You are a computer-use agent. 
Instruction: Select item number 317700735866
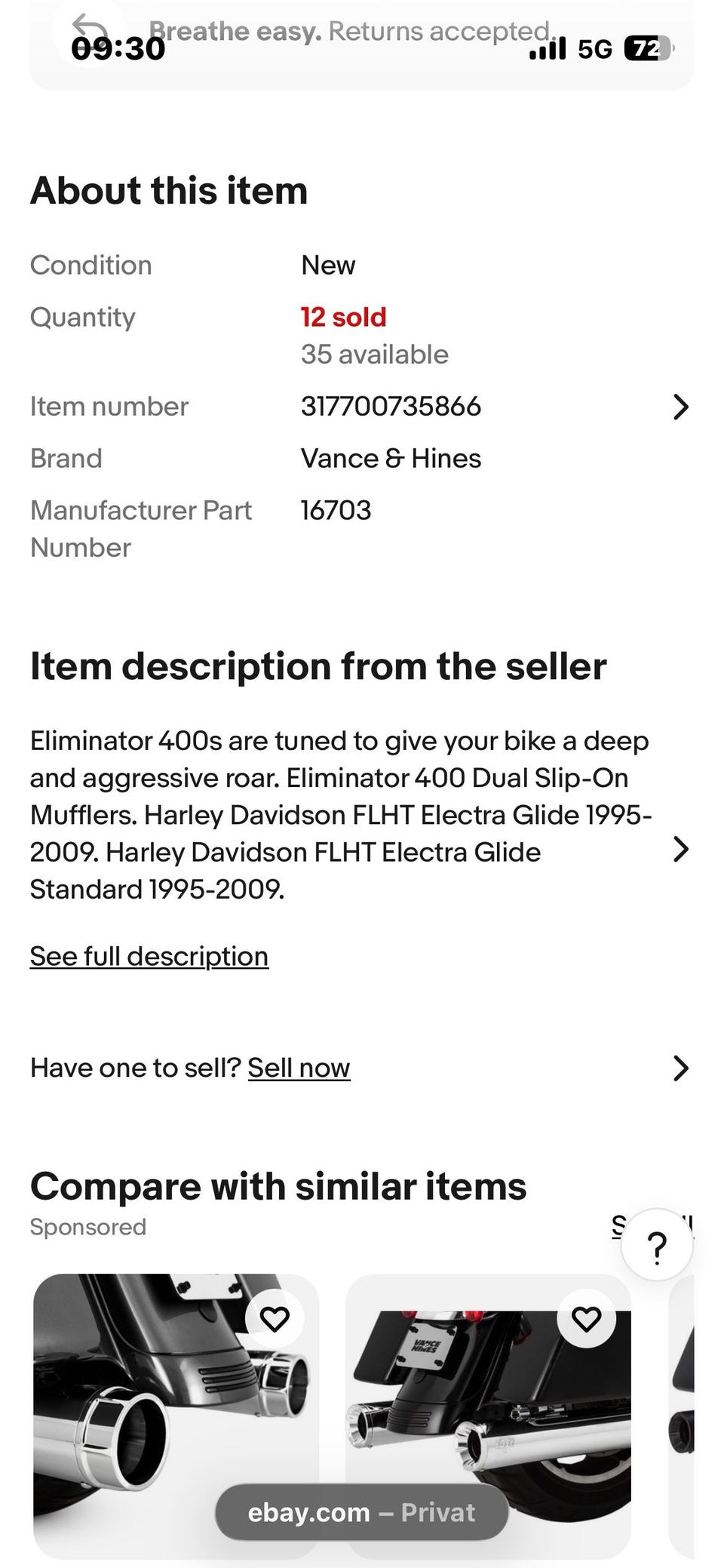point(391,407)
